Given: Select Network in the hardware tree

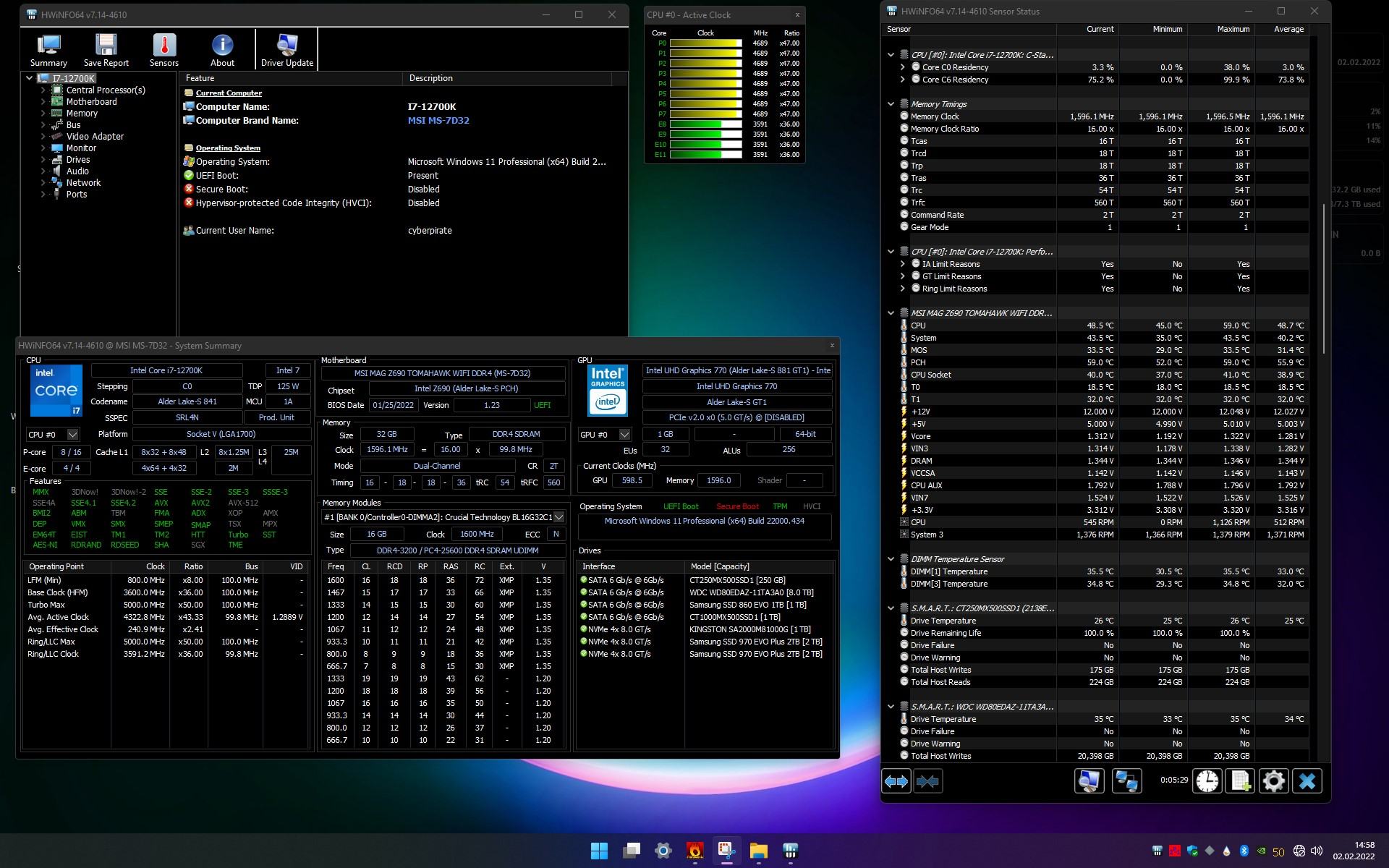Looking at the screenshot, I should 83,183.
